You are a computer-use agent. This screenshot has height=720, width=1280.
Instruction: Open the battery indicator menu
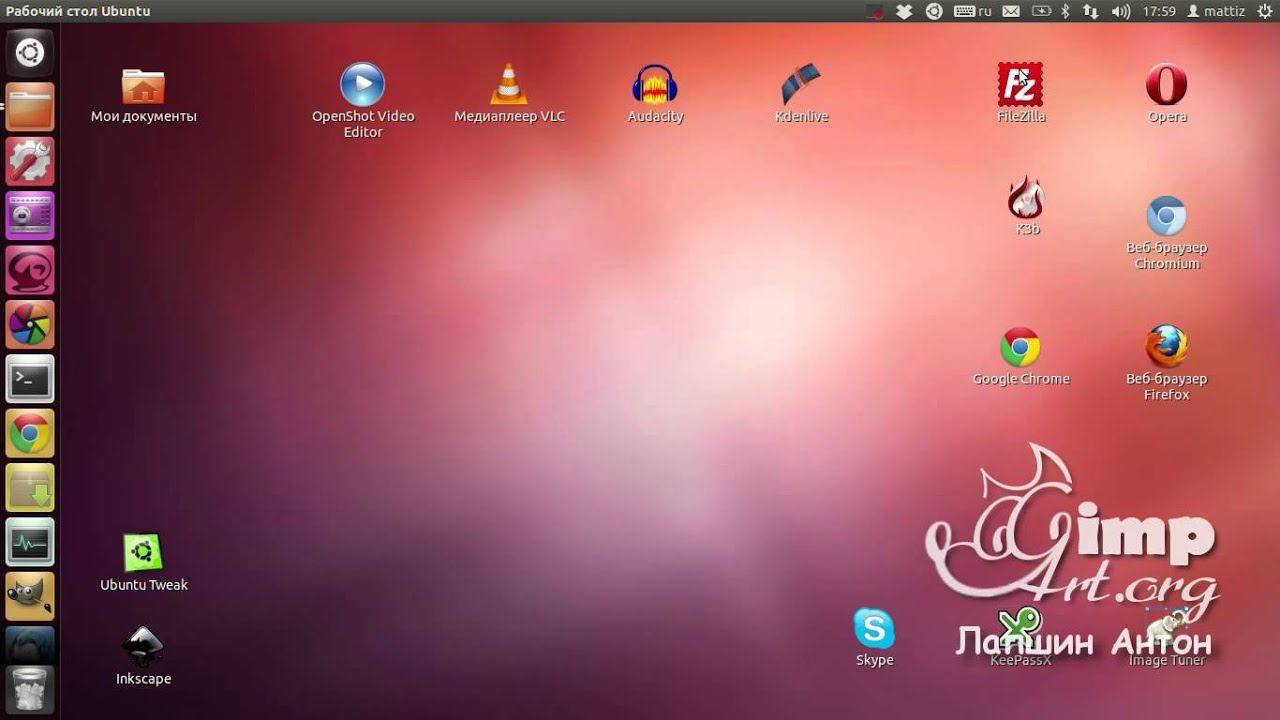1041,11
